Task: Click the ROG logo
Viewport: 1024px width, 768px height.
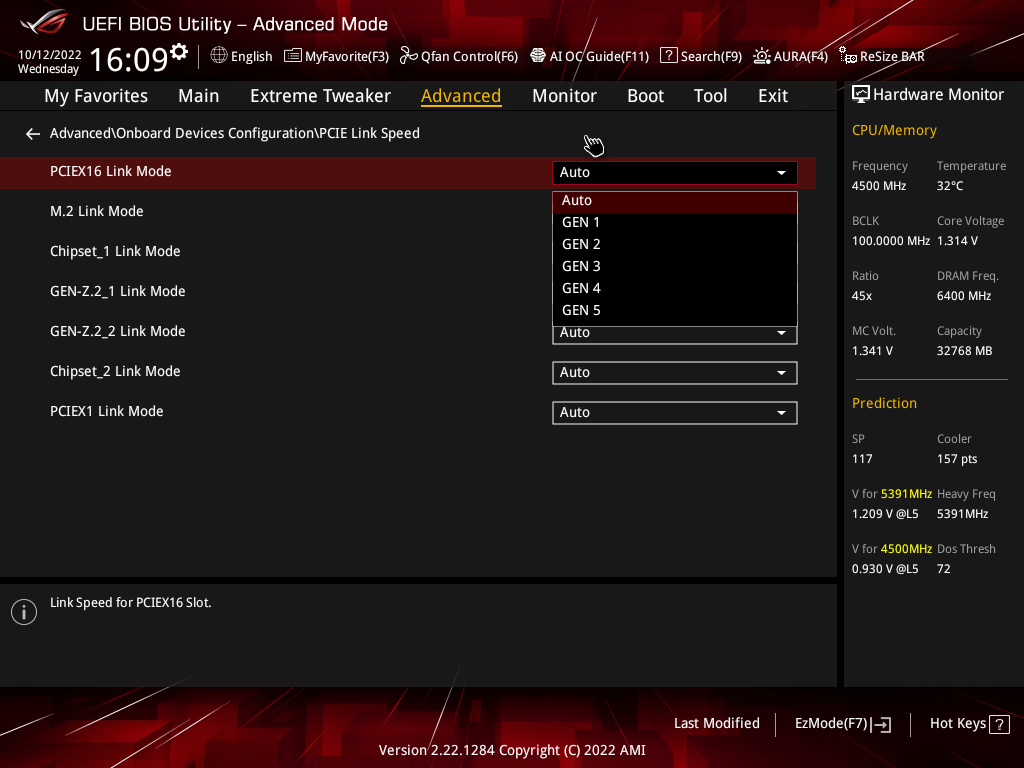Action: coord(44,23)
